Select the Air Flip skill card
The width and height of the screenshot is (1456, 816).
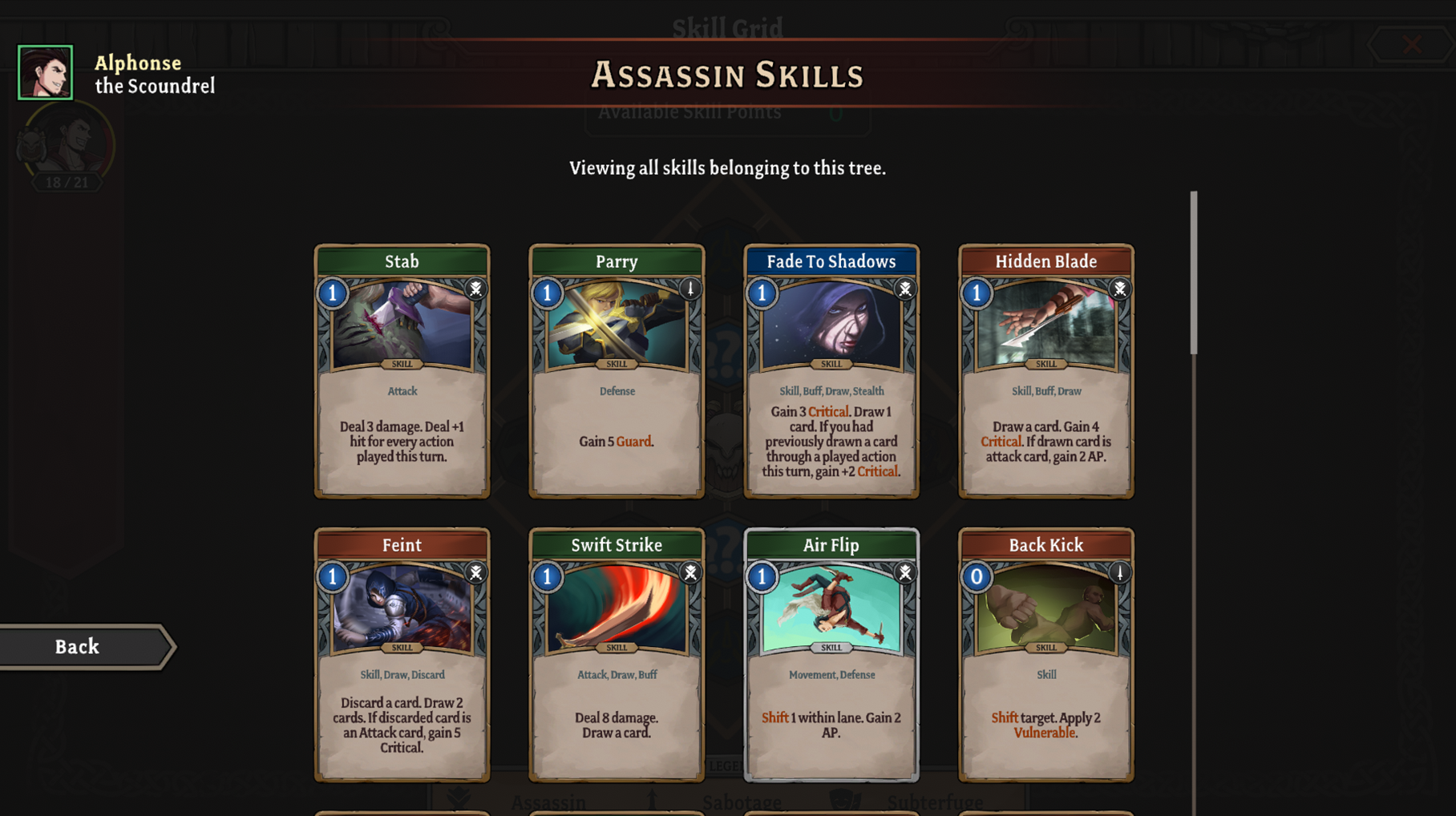coord(831,655)
